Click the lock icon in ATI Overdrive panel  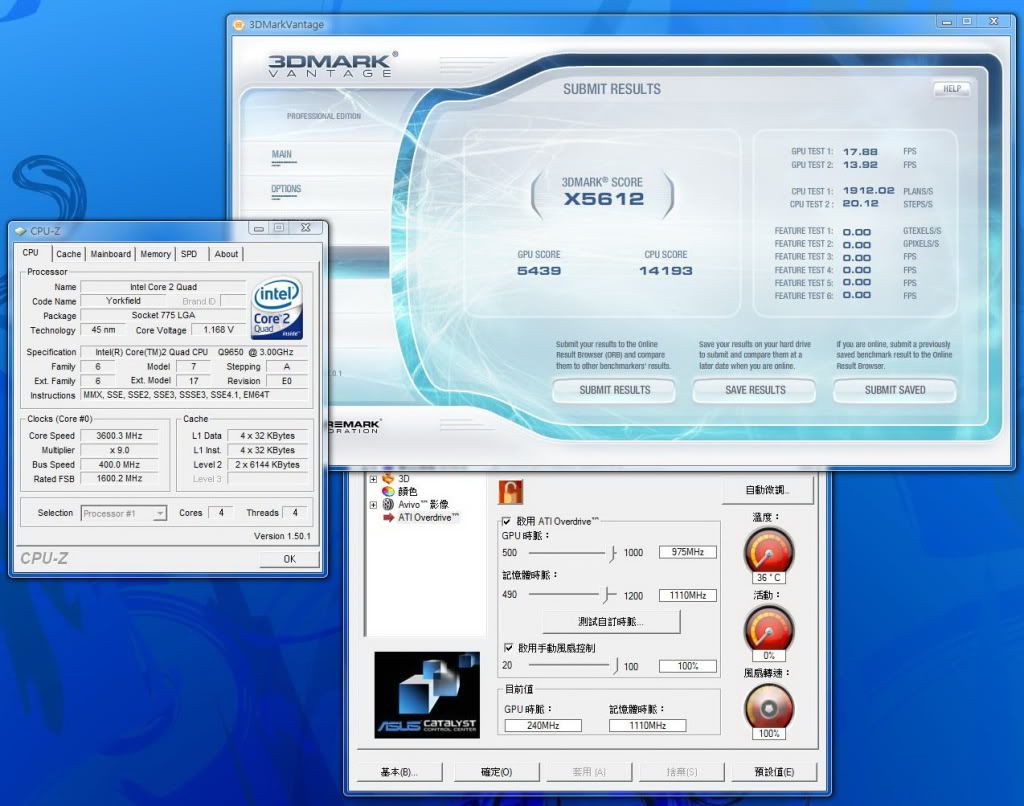coord(511,491)
